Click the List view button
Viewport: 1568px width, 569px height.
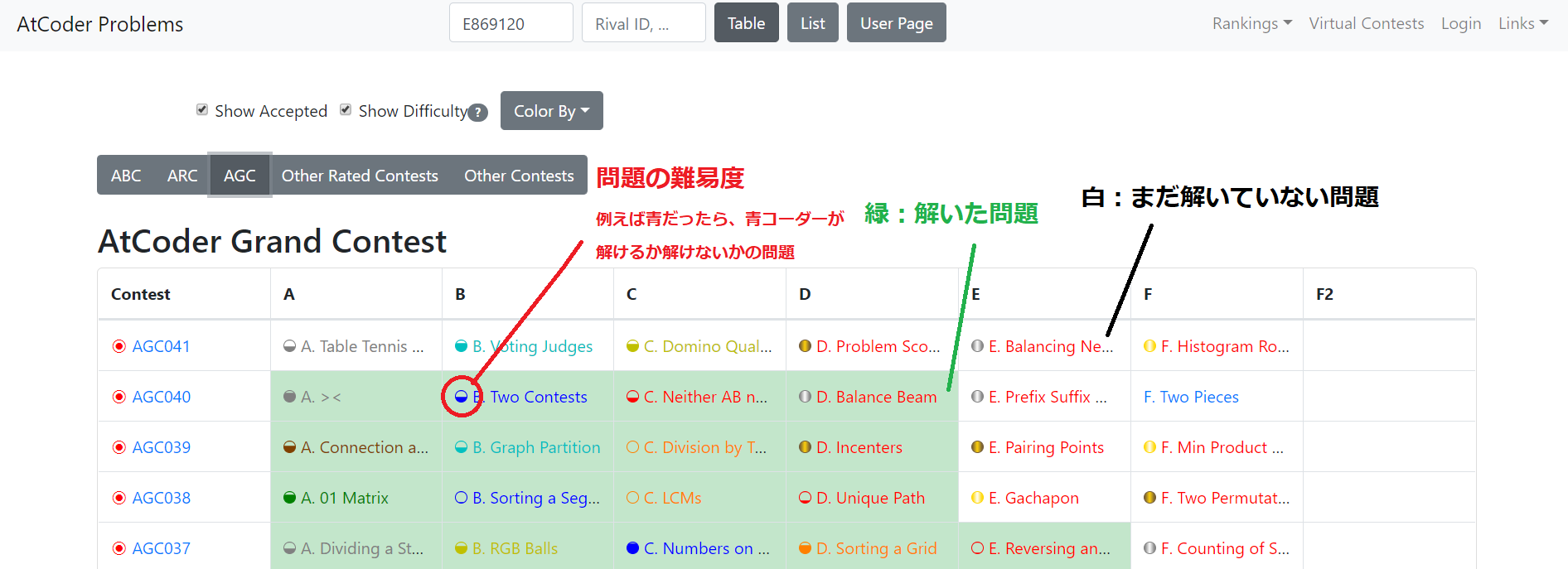coord(813,23)
